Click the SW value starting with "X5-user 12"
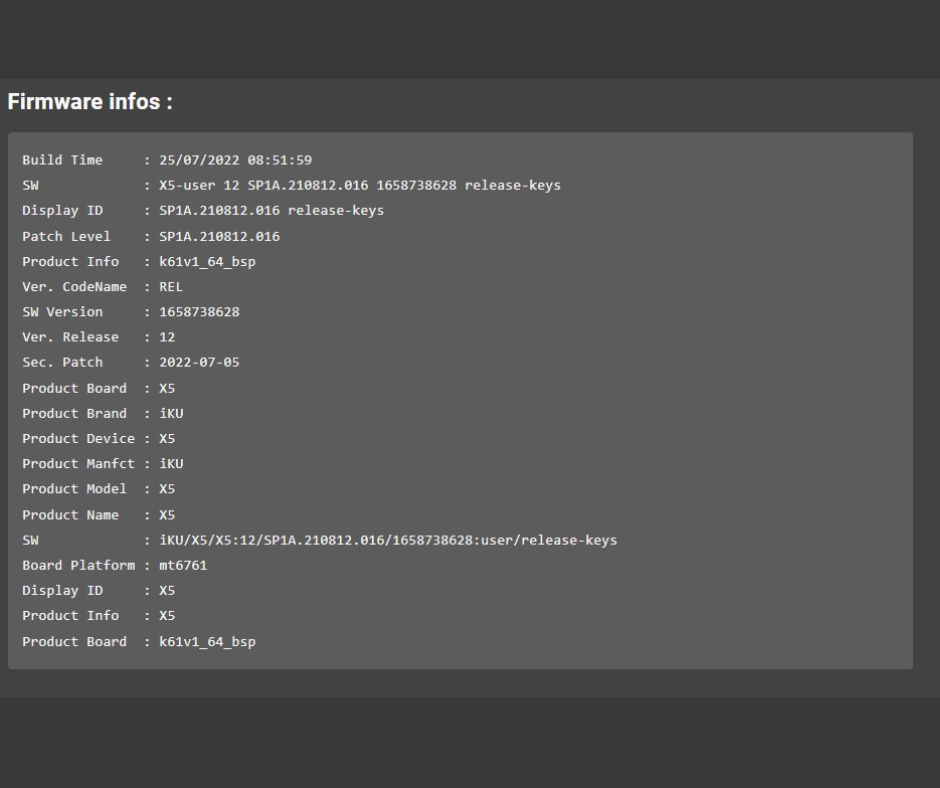The height and width of the screenshot is (788, 940). click(360, 185)
